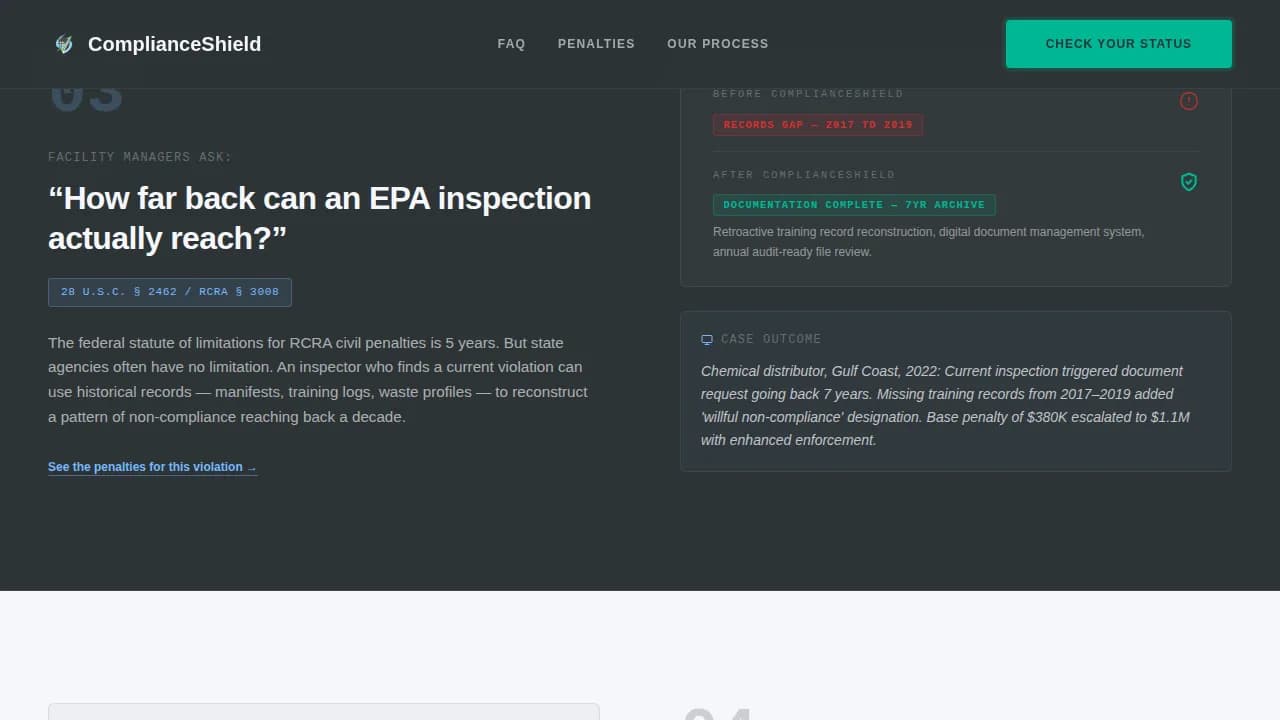Screen dimensions: 1280x720
Task: Click the ComplianceShield shield logo icon
Action: pos(64,44)
